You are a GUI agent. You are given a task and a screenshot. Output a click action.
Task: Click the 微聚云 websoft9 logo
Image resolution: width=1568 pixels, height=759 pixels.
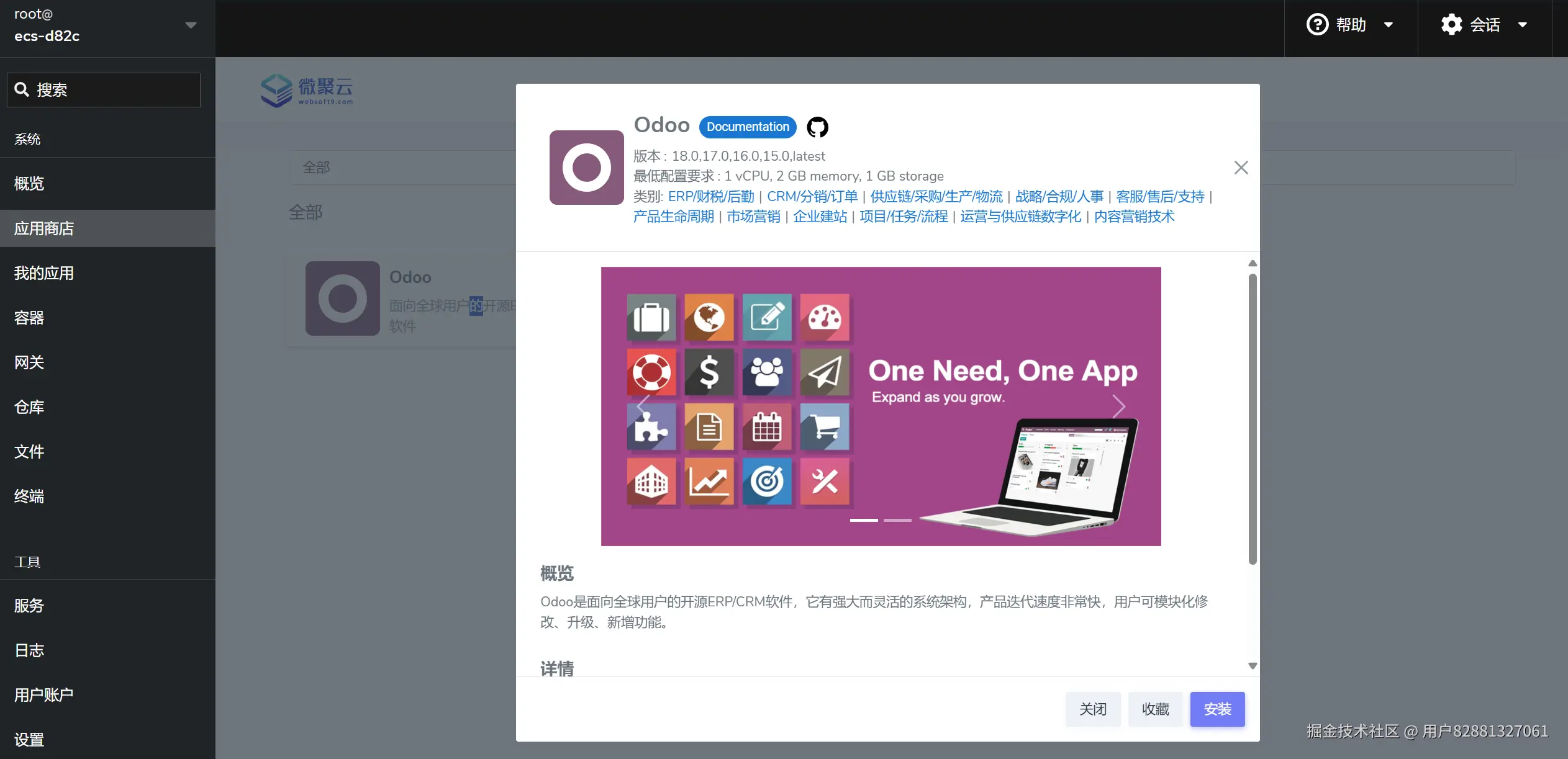(307, 90)
